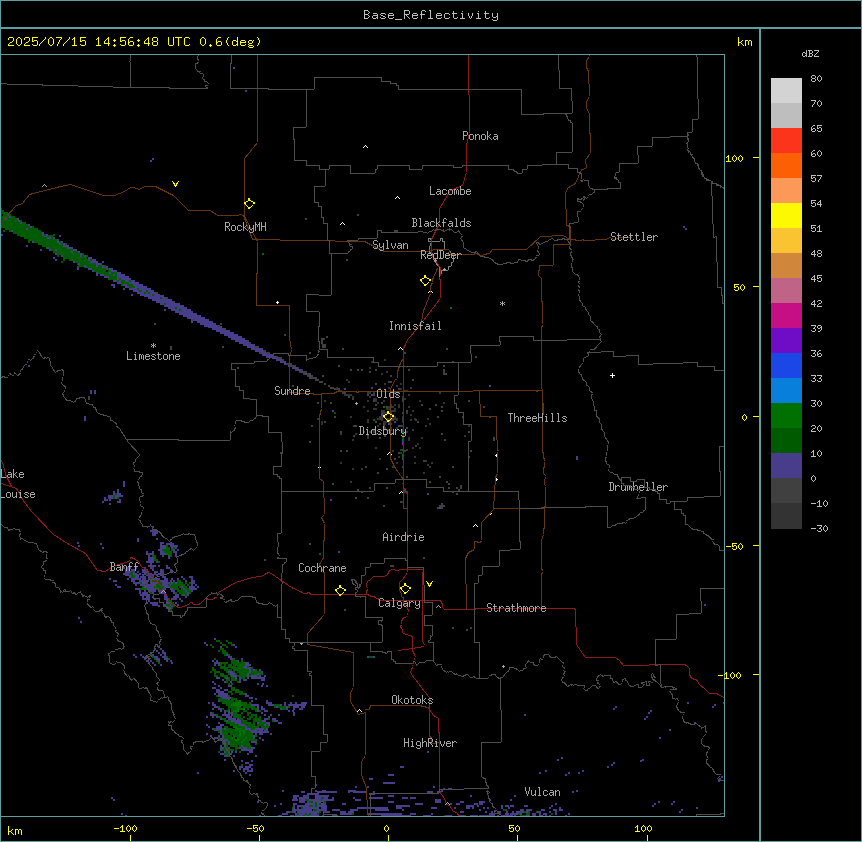Click the Cochrane label
Image resolution: width=862 pixels, height=842 pixels.
[322, 568]
